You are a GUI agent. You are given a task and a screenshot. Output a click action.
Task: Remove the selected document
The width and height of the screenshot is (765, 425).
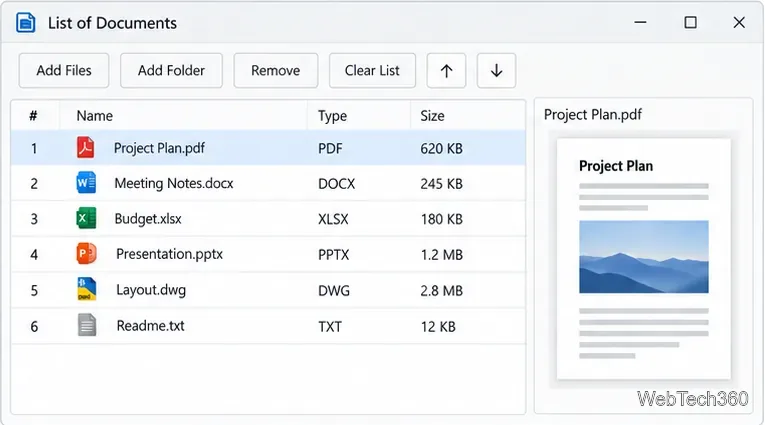pos(276,71)
